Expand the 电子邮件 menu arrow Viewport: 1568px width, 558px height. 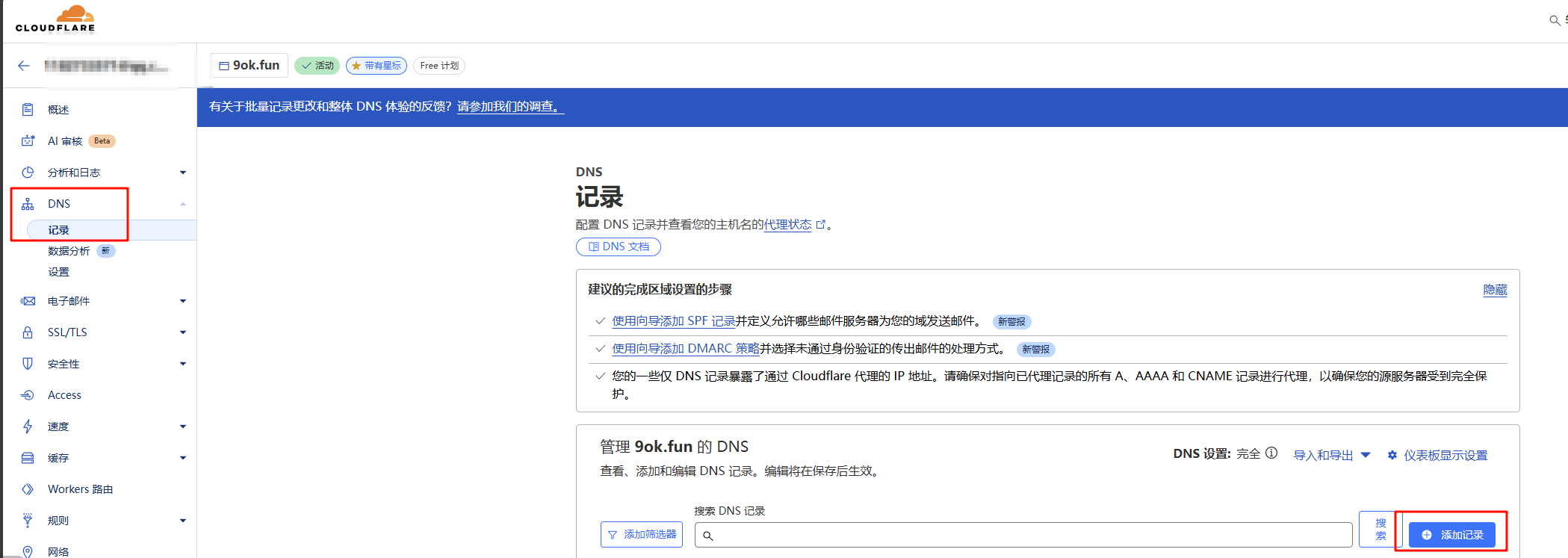(x=183, y=301)
